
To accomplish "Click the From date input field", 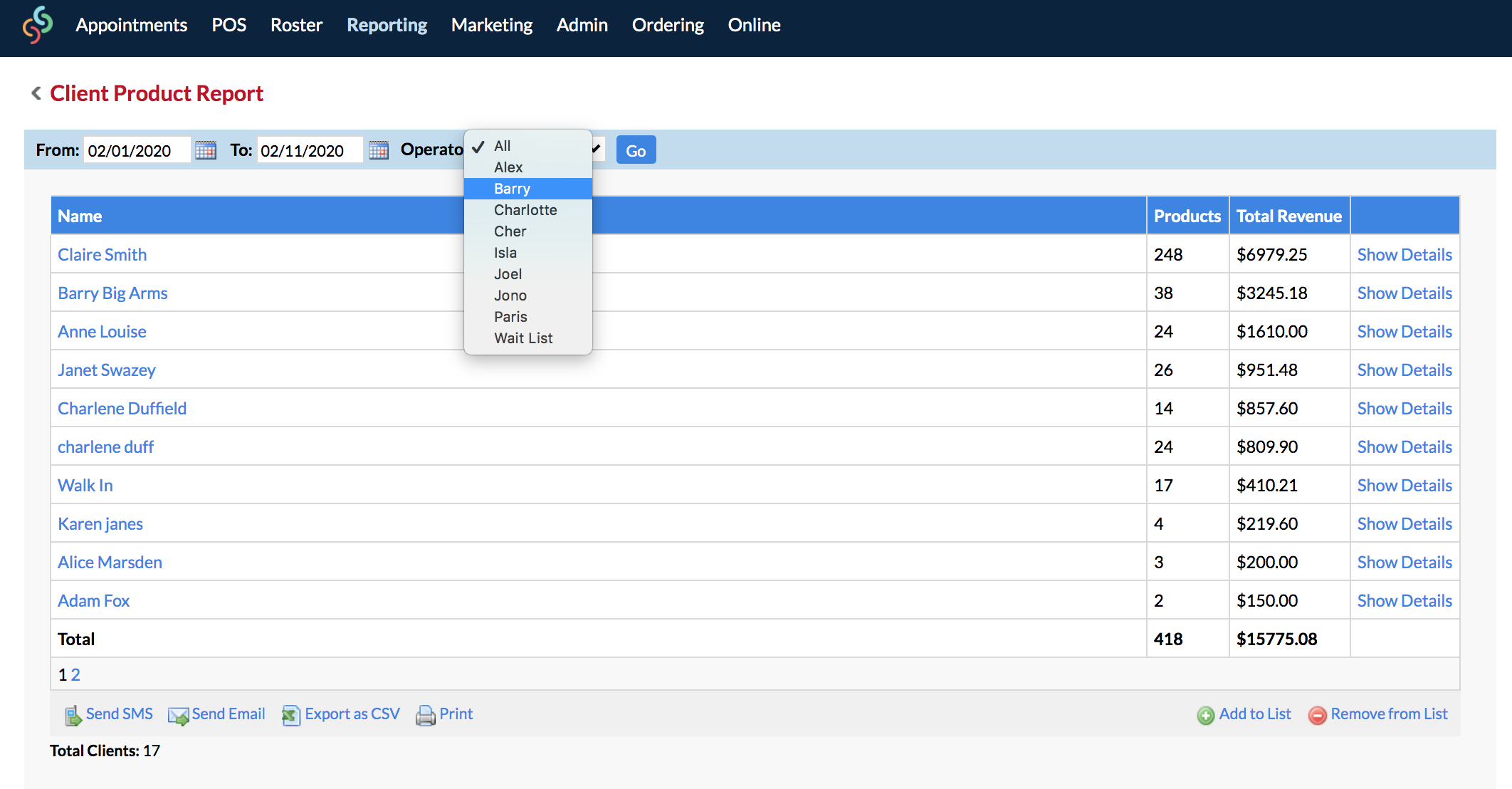I will (x=137, y=150).
